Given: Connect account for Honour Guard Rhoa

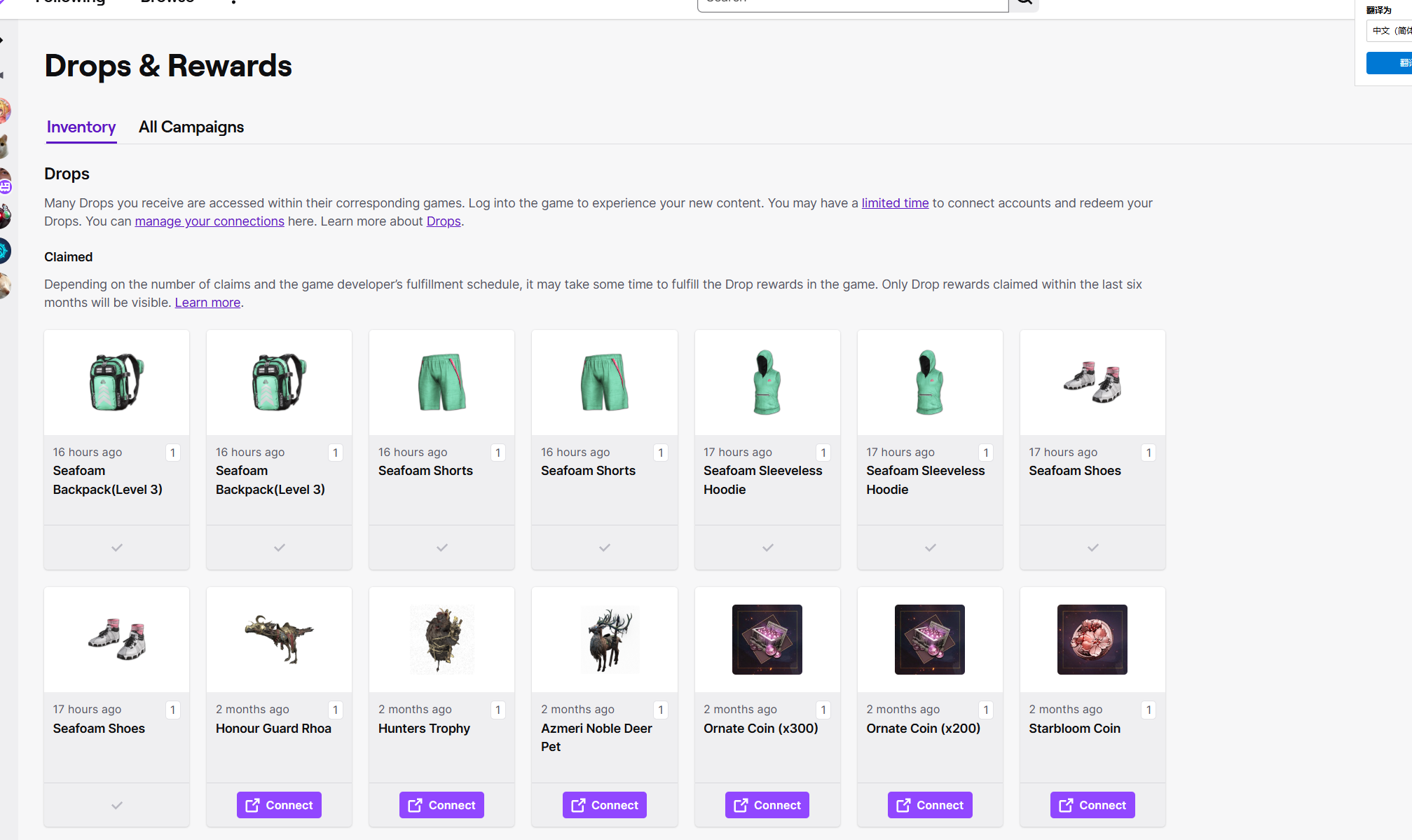Looking at the screenshot, I should (x=279, y=805).
